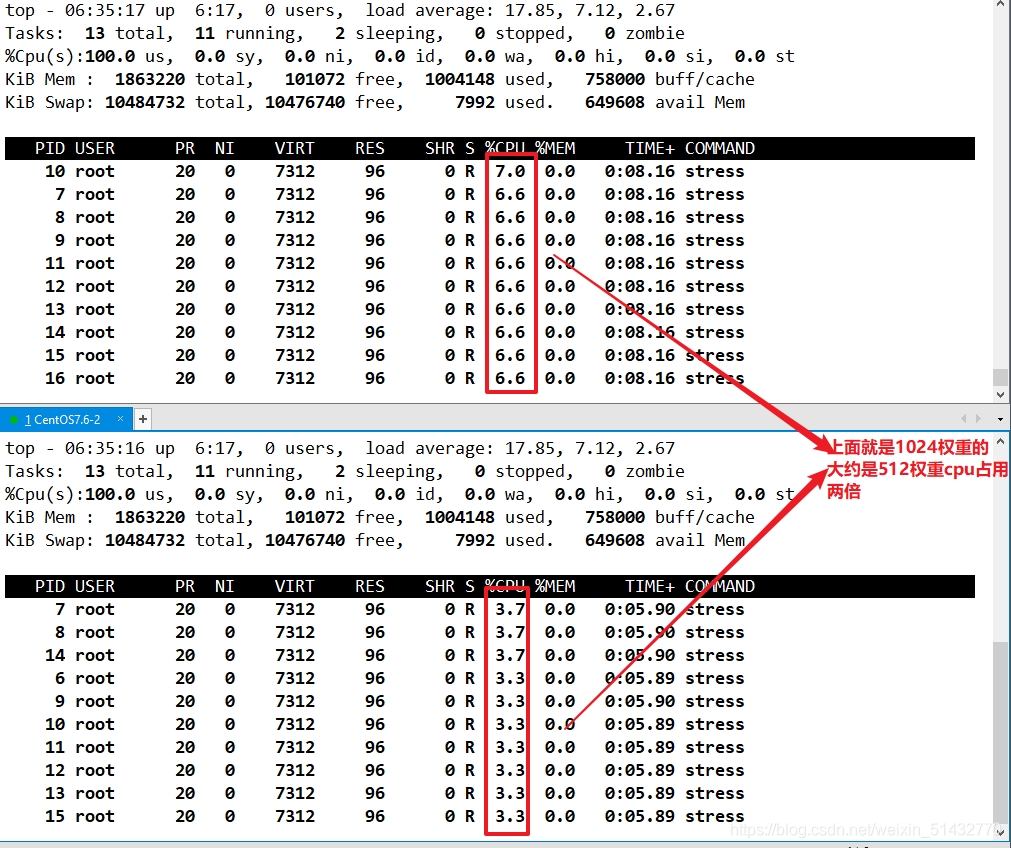Click TIME+ 0:08.16 in upper PID 12 row

(x=640, y=286)
